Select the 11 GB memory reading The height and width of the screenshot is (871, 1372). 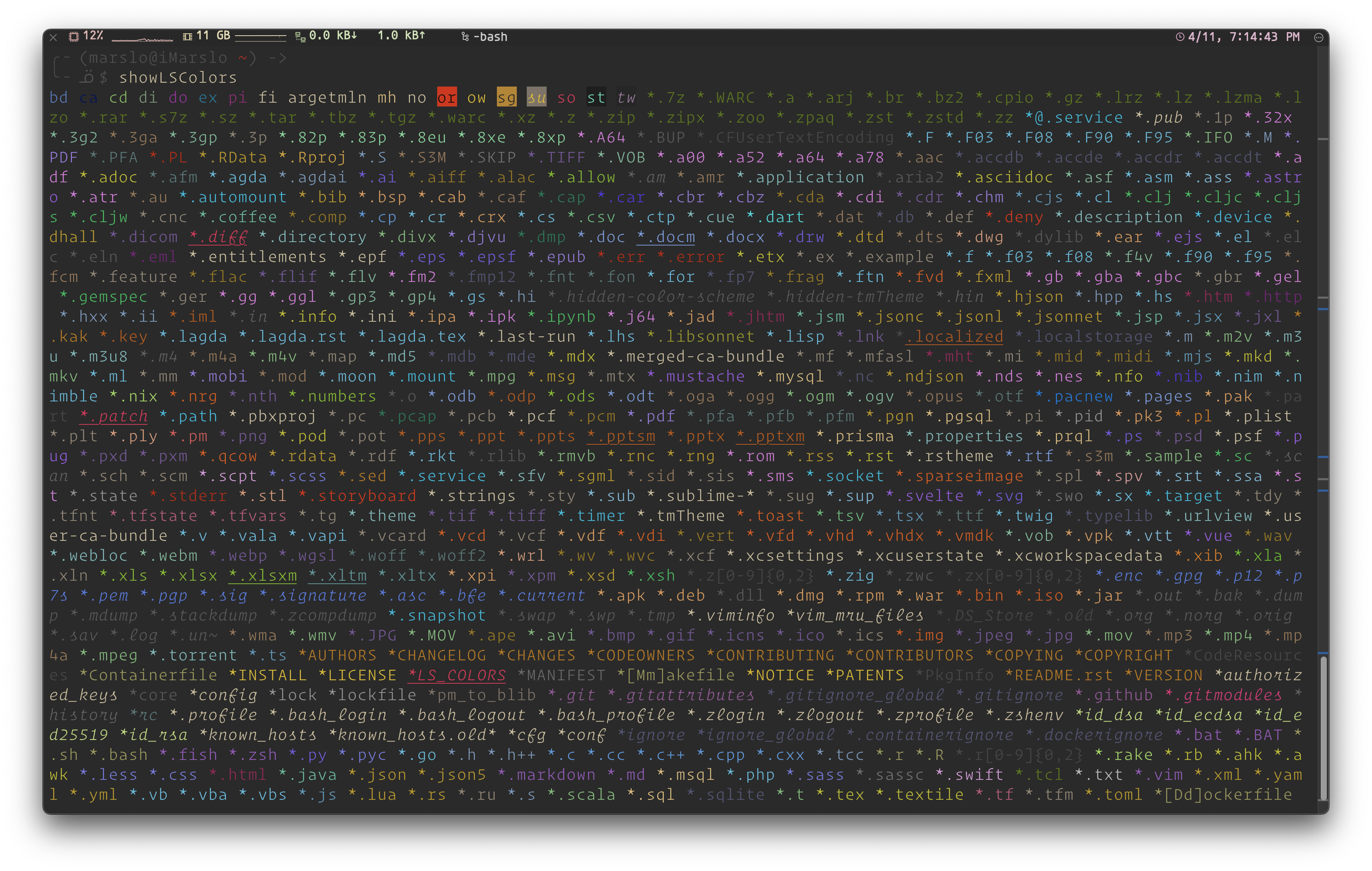[x=213, y=36]
